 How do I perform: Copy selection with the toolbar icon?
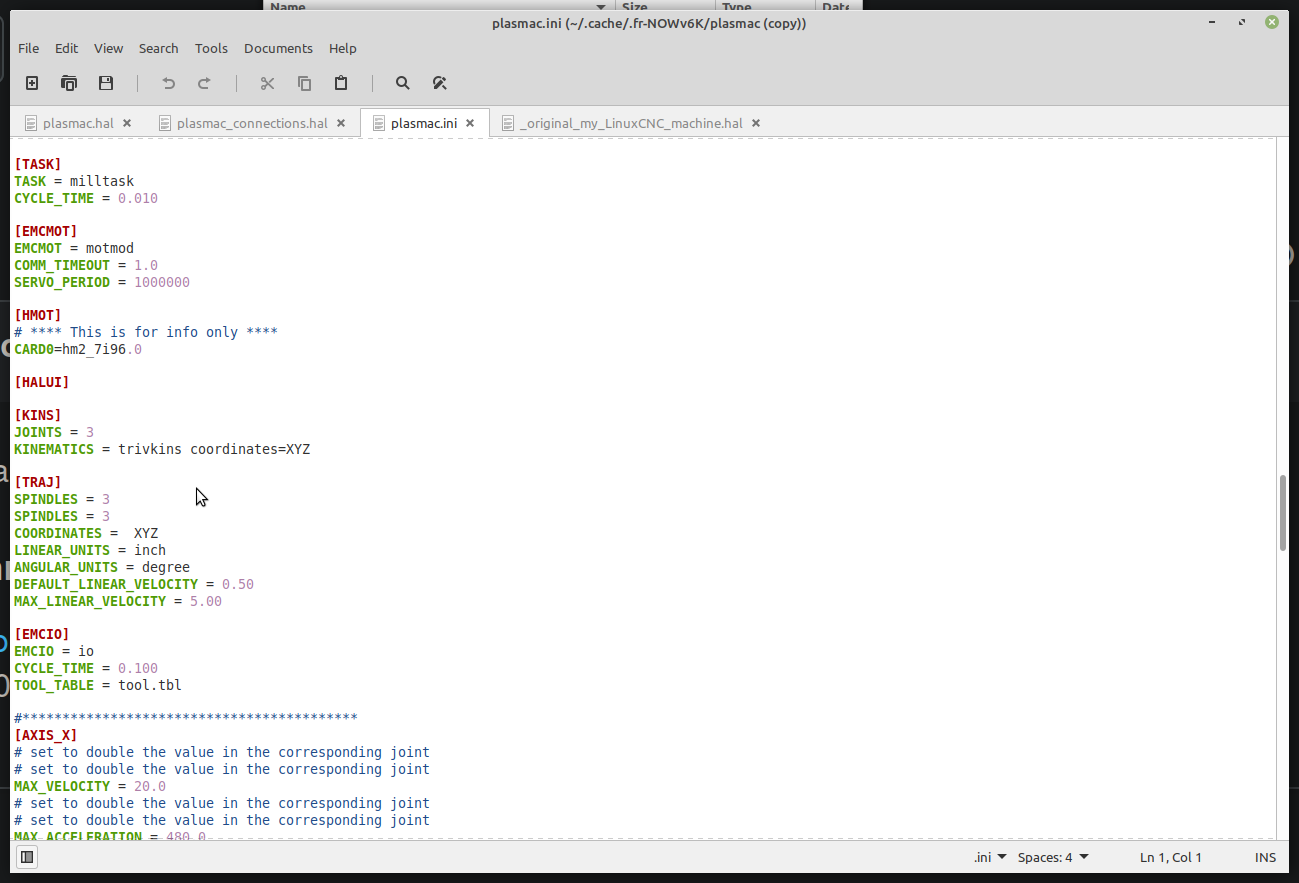304,83
